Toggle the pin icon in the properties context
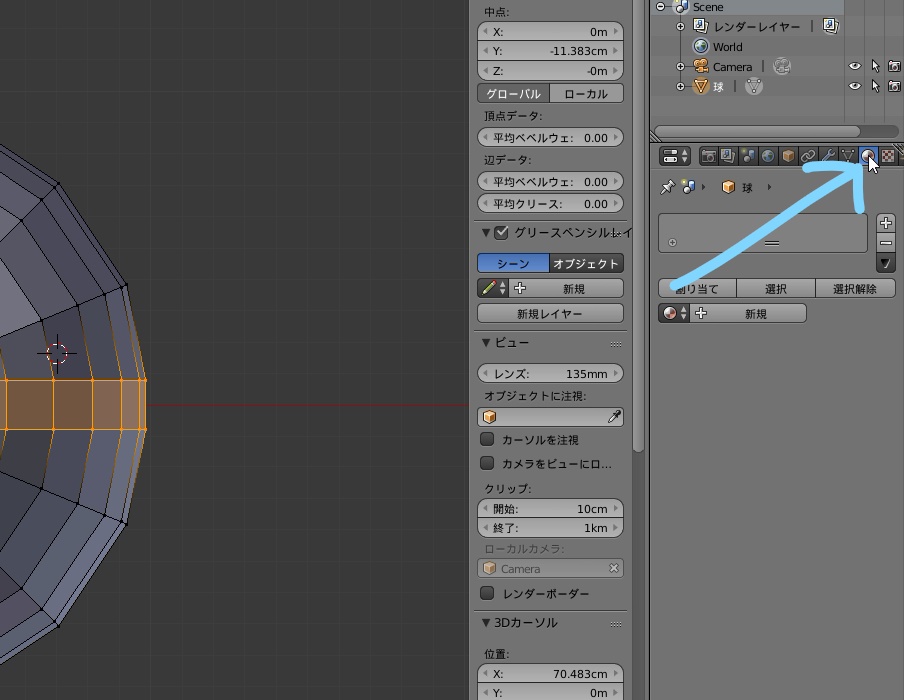Viewport: 904px width, 700px height. pyautogui.click(x=667, y=187)
